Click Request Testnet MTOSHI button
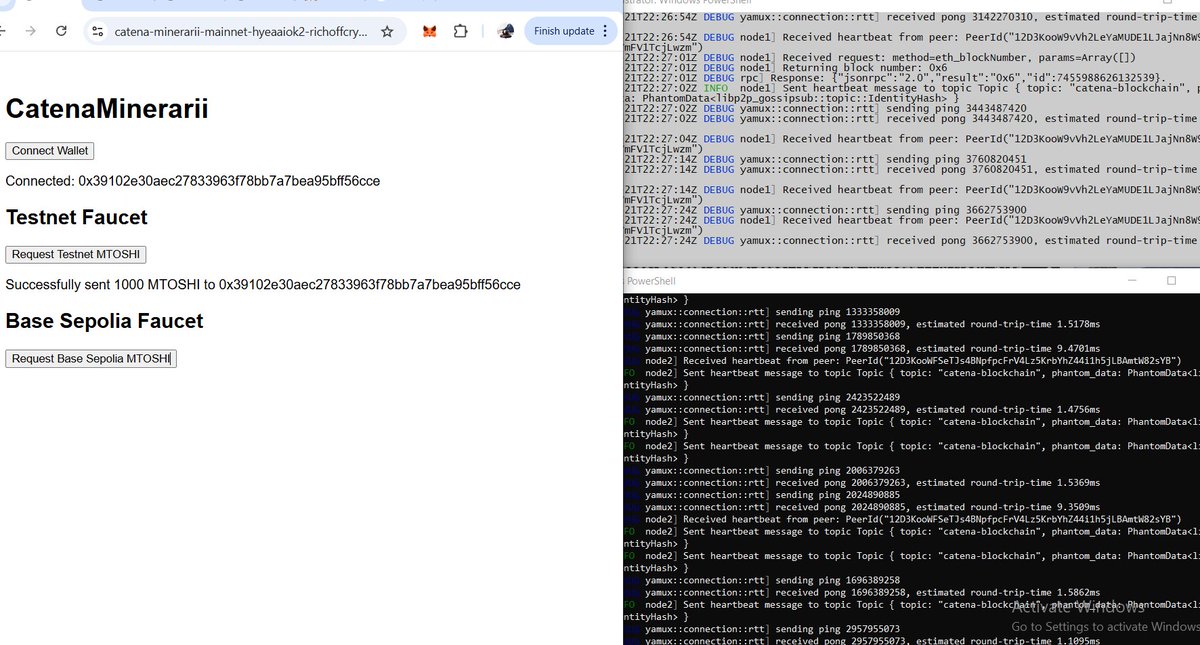The width and height of the screenshot is (1200, 645). pos(76,254)
